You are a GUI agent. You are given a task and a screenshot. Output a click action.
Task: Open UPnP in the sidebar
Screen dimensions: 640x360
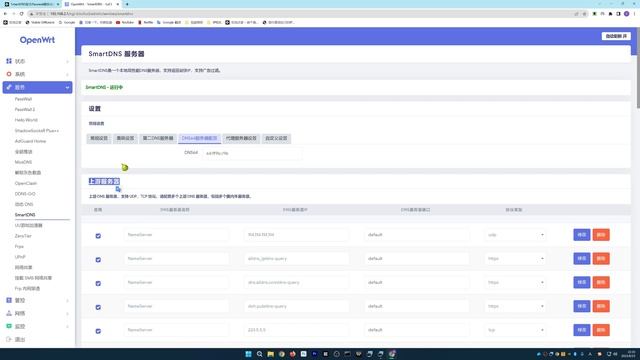(x=20, y=257)
